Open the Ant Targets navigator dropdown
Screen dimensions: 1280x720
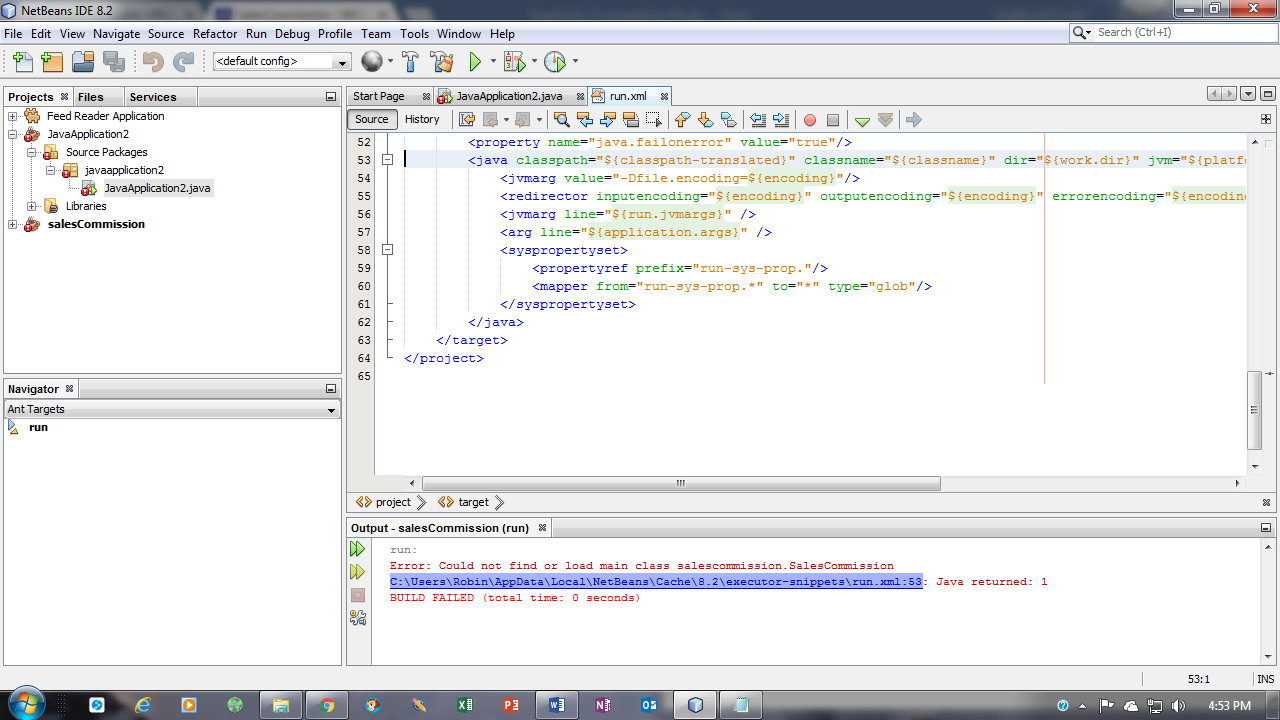coord(332,410)
